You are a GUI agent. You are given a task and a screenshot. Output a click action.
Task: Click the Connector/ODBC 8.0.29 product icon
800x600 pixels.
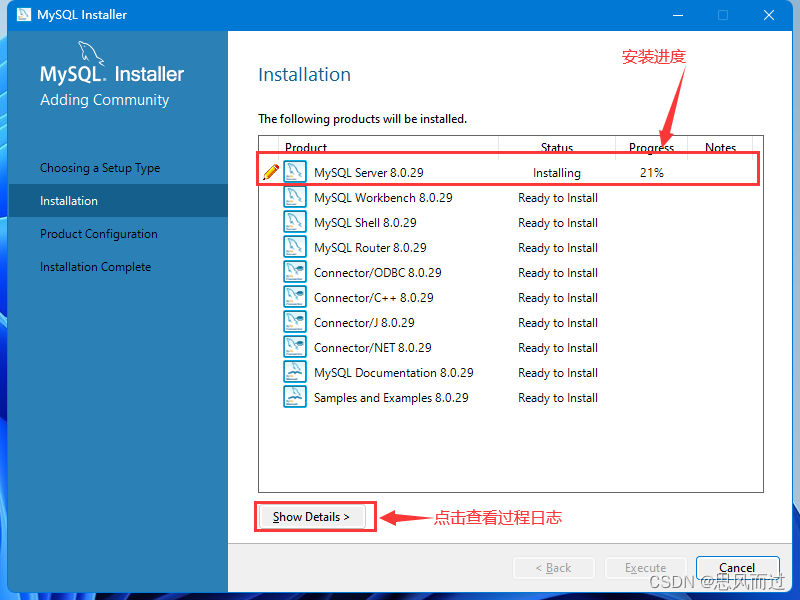click(x=295, y=272)
